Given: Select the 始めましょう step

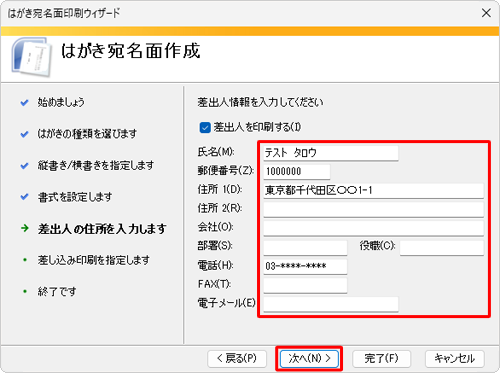Looking at the screenshot, I should point(61,102).
